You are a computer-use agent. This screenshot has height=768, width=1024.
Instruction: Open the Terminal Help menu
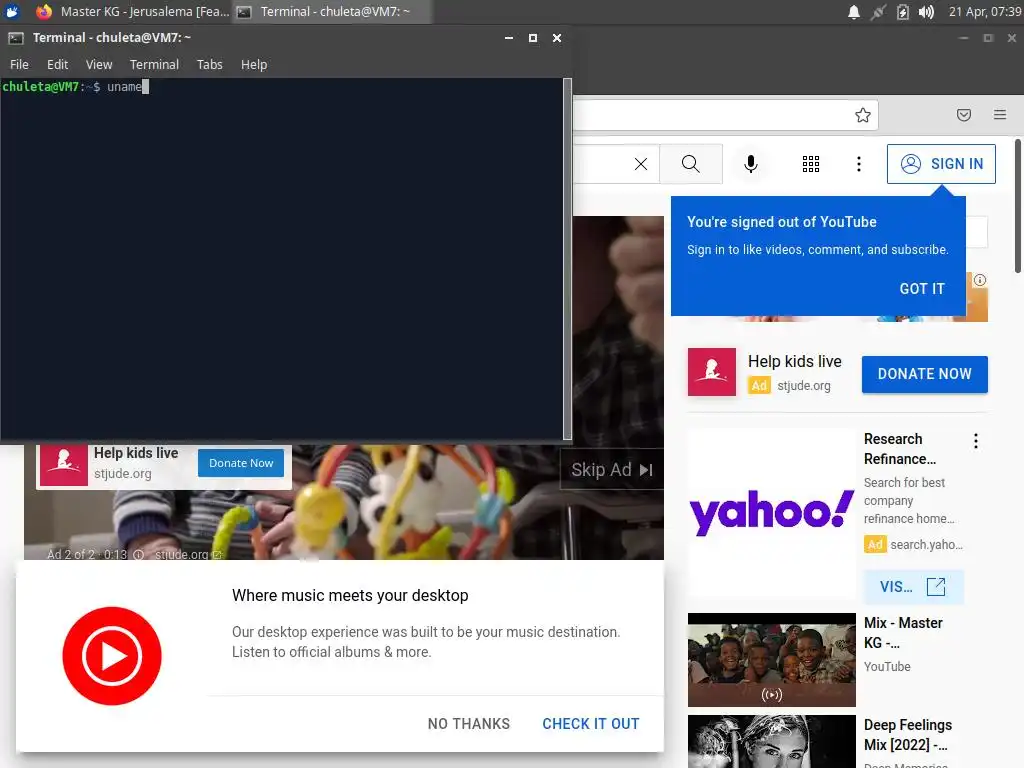click(253, 64)
